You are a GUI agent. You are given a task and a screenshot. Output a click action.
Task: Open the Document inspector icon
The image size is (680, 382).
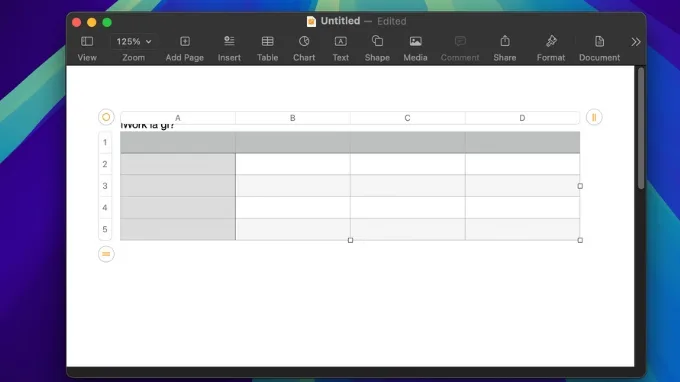pyautogui.click(x=599, y=41)
